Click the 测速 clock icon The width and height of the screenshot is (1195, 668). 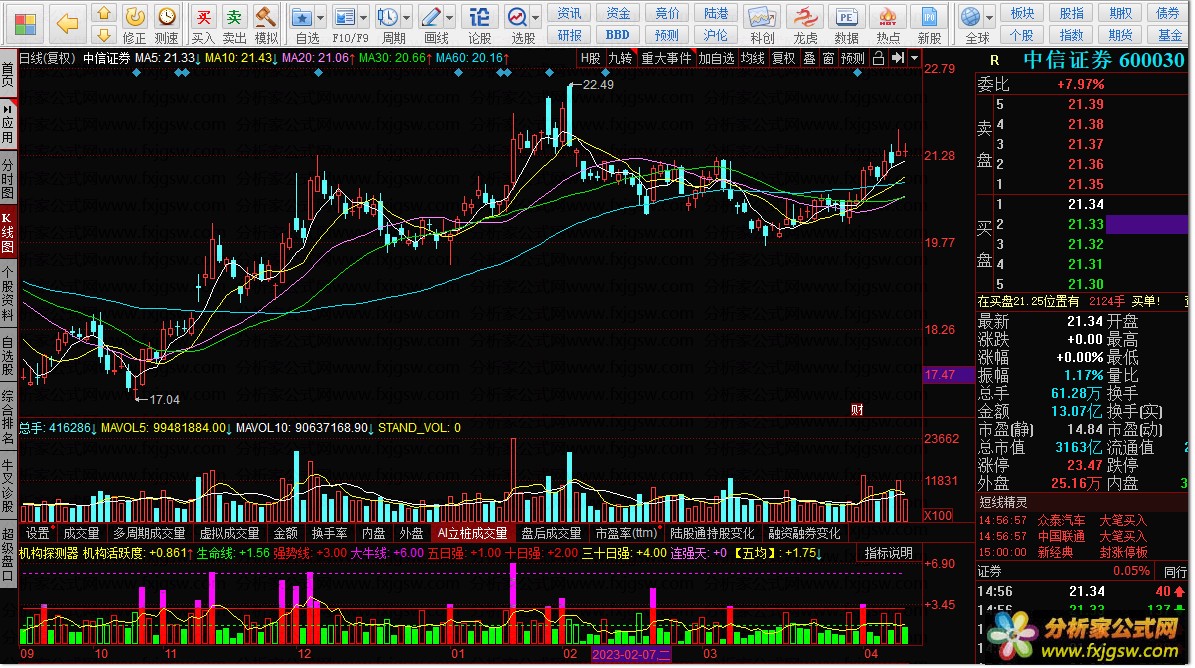(x=166, y=17)
